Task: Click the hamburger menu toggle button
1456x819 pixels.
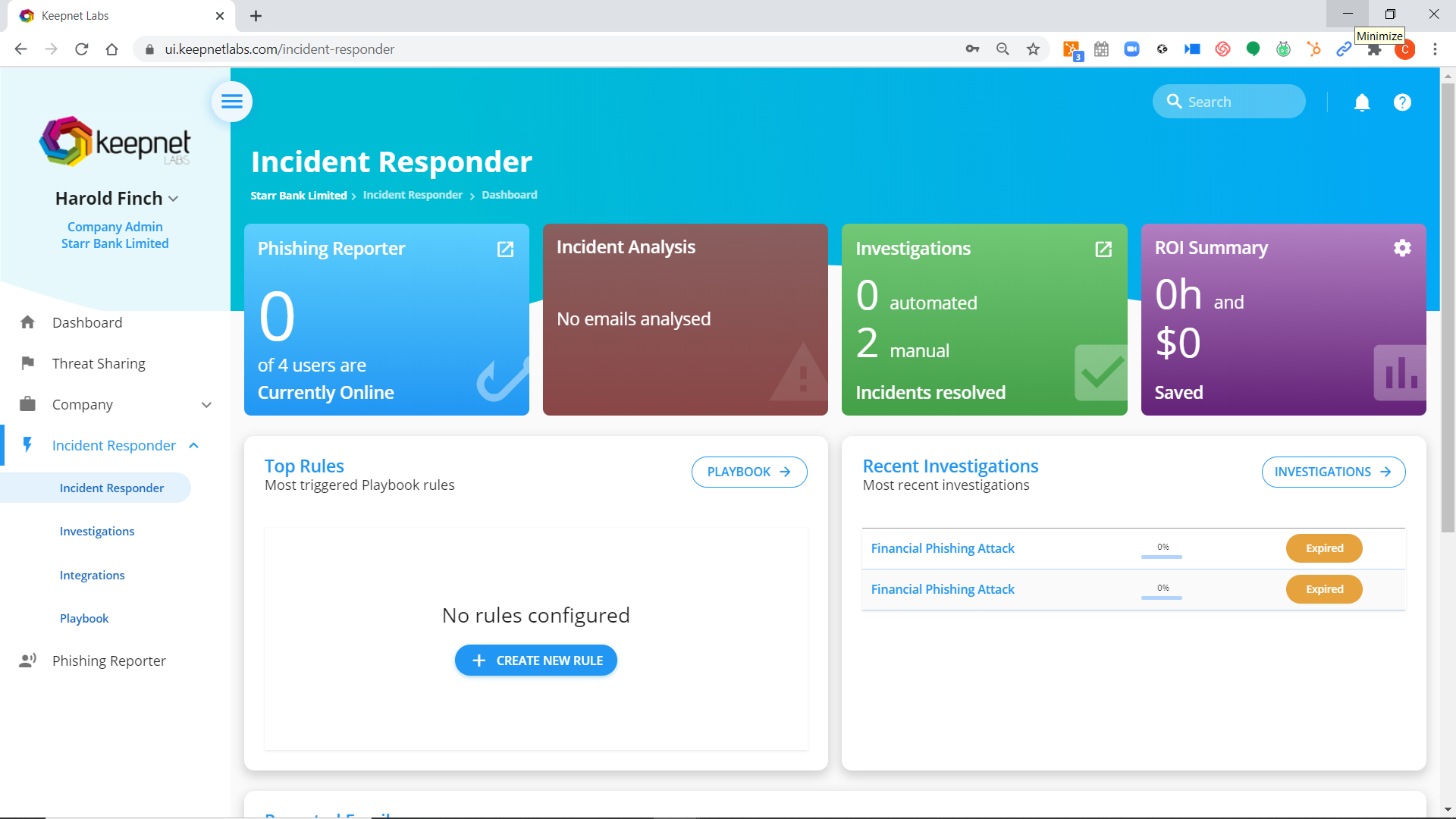Action: coord(232,102)
